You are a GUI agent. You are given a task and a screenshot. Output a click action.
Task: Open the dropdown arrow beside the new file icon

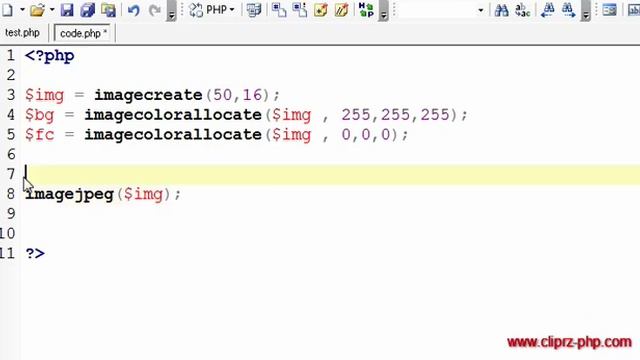(22, 10)
